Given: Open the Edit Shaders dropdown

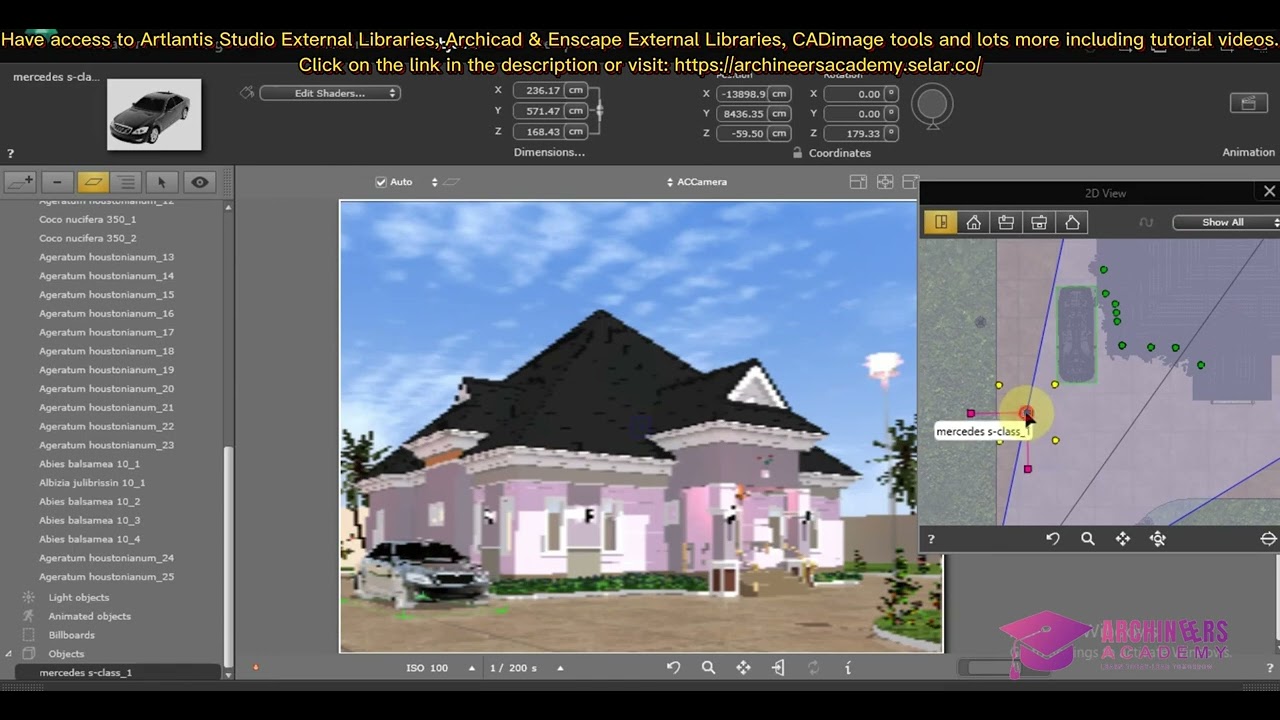Looking at the screenshot, I should pyautogui.click(x=330, y=93).
